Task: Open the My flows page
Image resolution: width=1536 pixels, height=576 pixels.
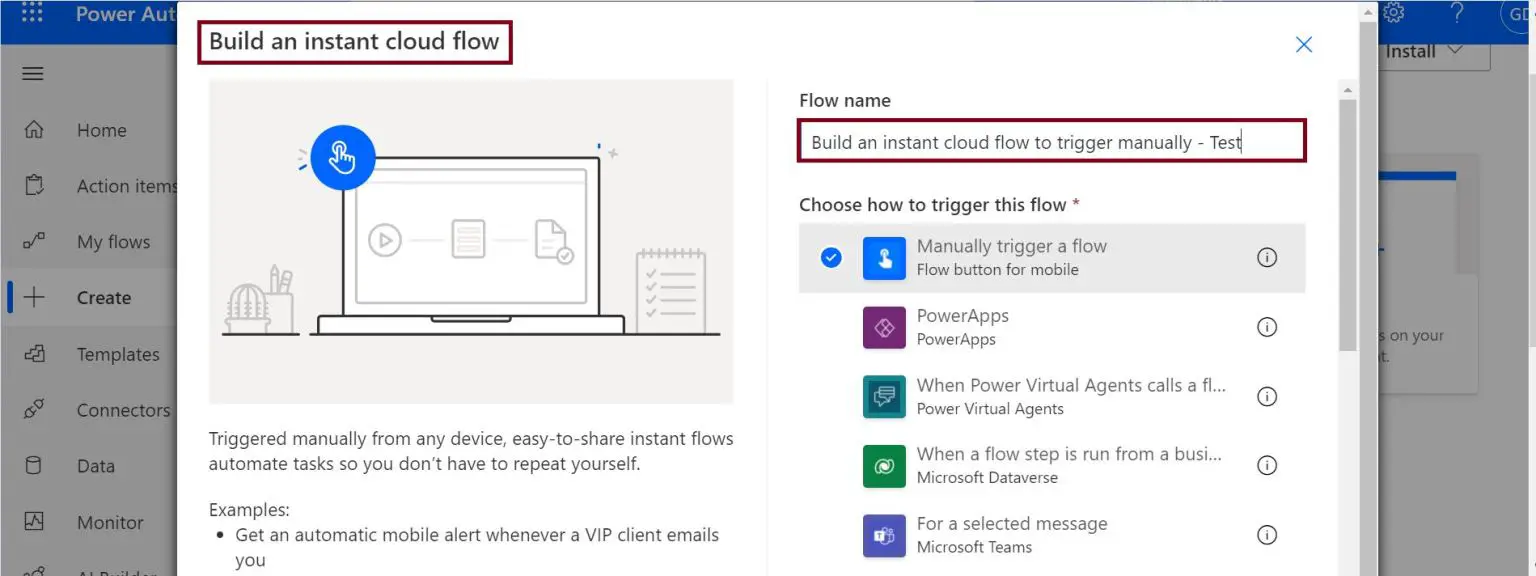Action: coord(113,241)
